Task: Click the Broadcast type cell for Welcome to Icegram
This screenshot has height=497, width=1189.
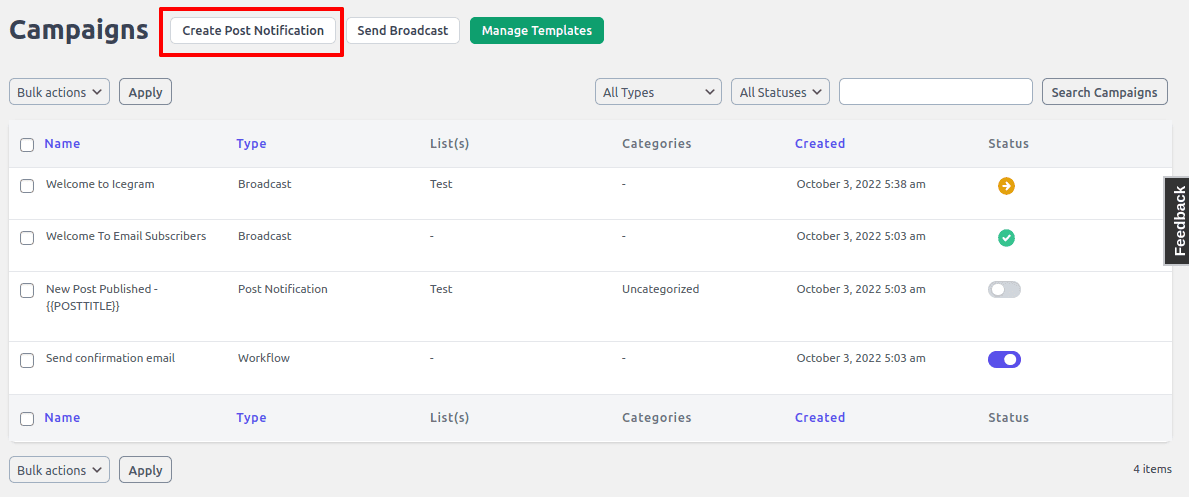Action: (265, 184)
